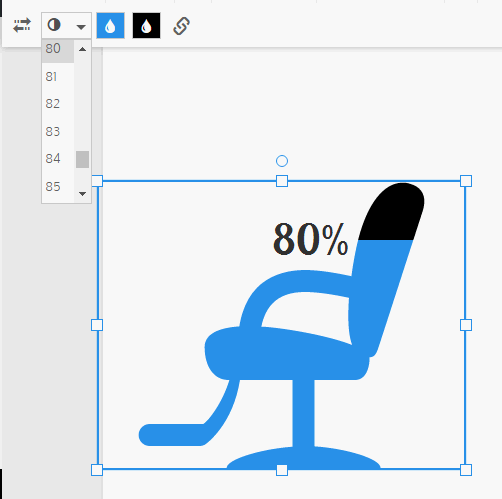Click the 80% label text
The height and width of the screenshot is (499, 502).
pyautogui.click(x=311, y=239)
